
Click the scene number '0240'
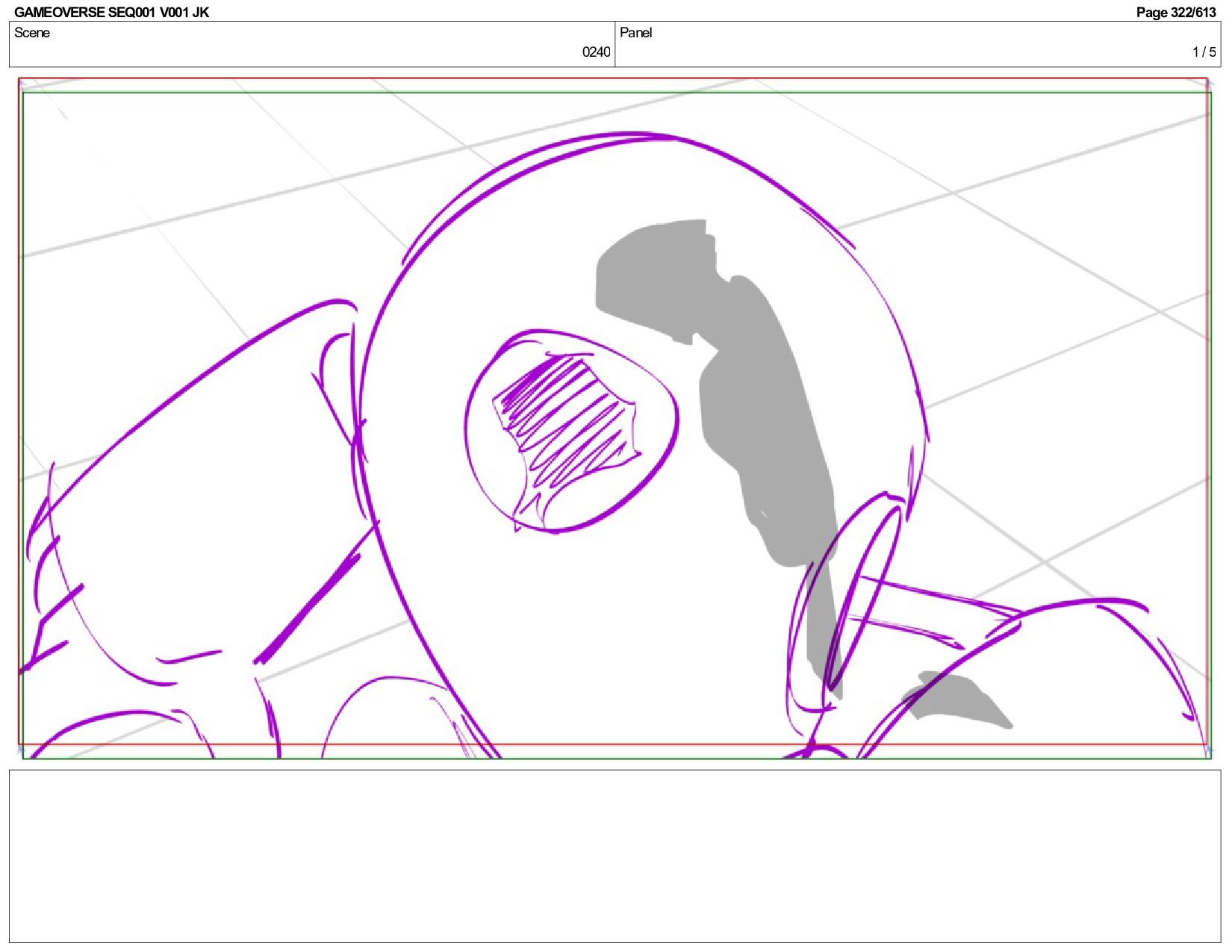596,52
